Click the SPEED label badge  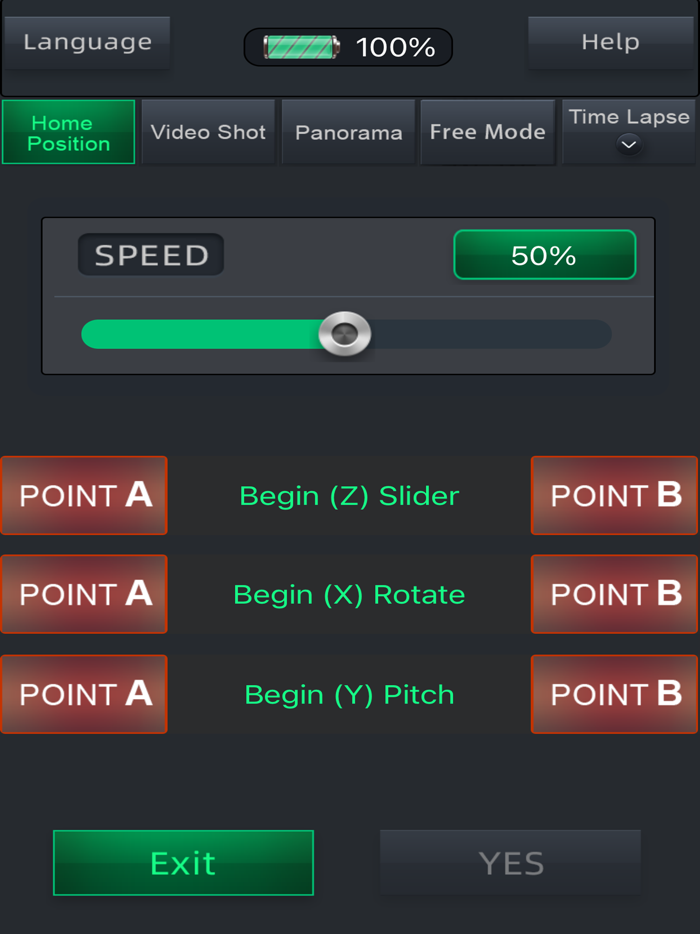point(150,254)
